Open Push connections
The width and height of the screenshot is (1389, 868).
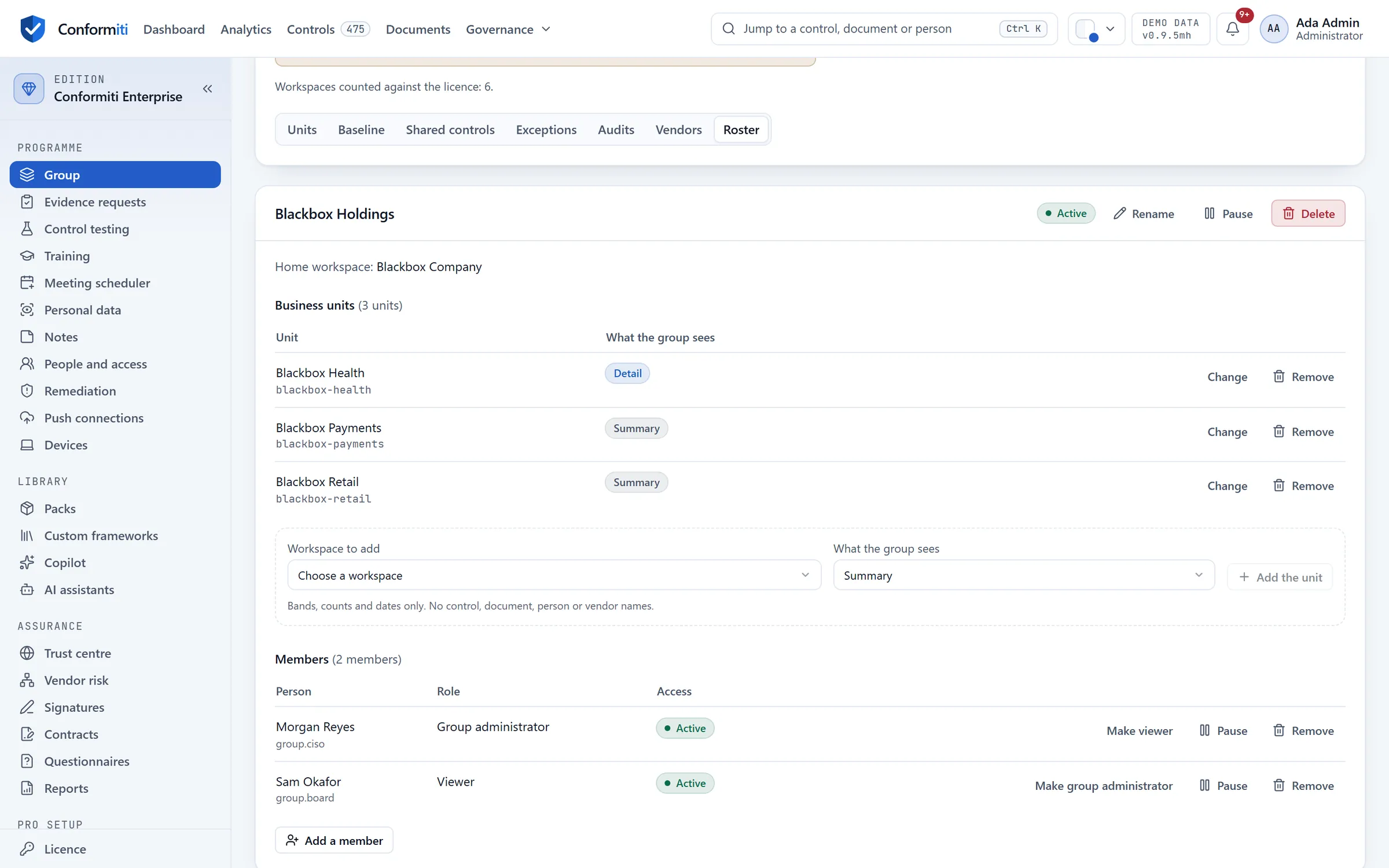(x=115, y=418)
